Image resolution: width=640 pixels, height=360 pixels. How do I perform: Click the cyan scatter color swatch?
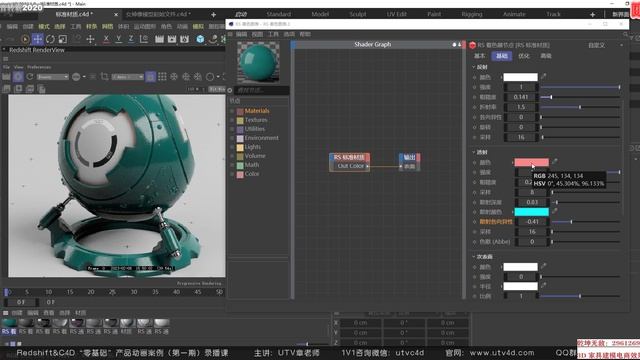(x=531, y=212)
